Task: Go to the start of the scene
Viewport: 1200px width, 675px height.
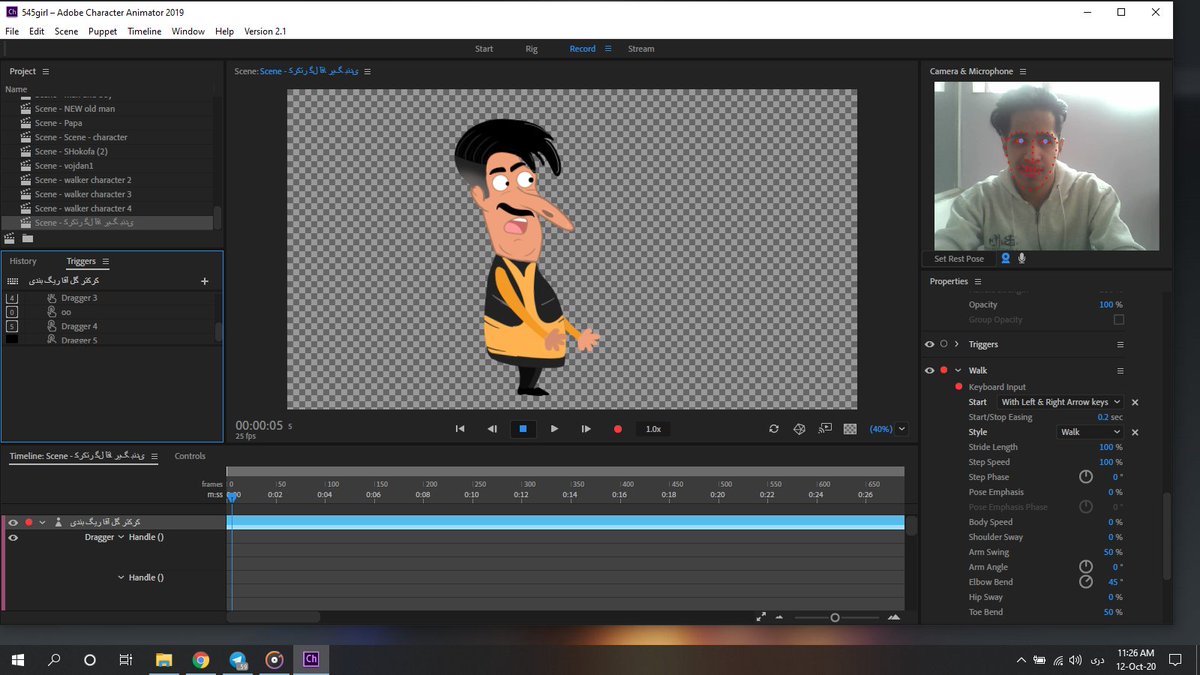Action: [460, 429]
